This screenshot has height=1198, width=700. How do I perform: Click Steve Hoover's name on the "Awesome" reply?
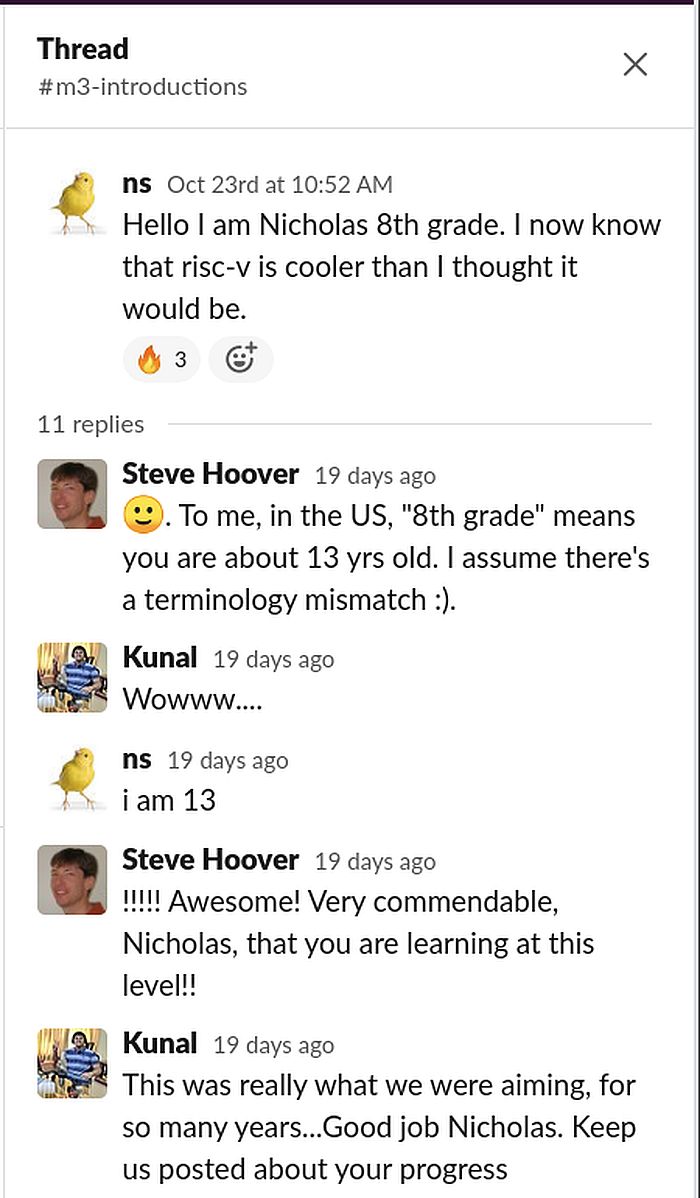[x=210, y=860]
